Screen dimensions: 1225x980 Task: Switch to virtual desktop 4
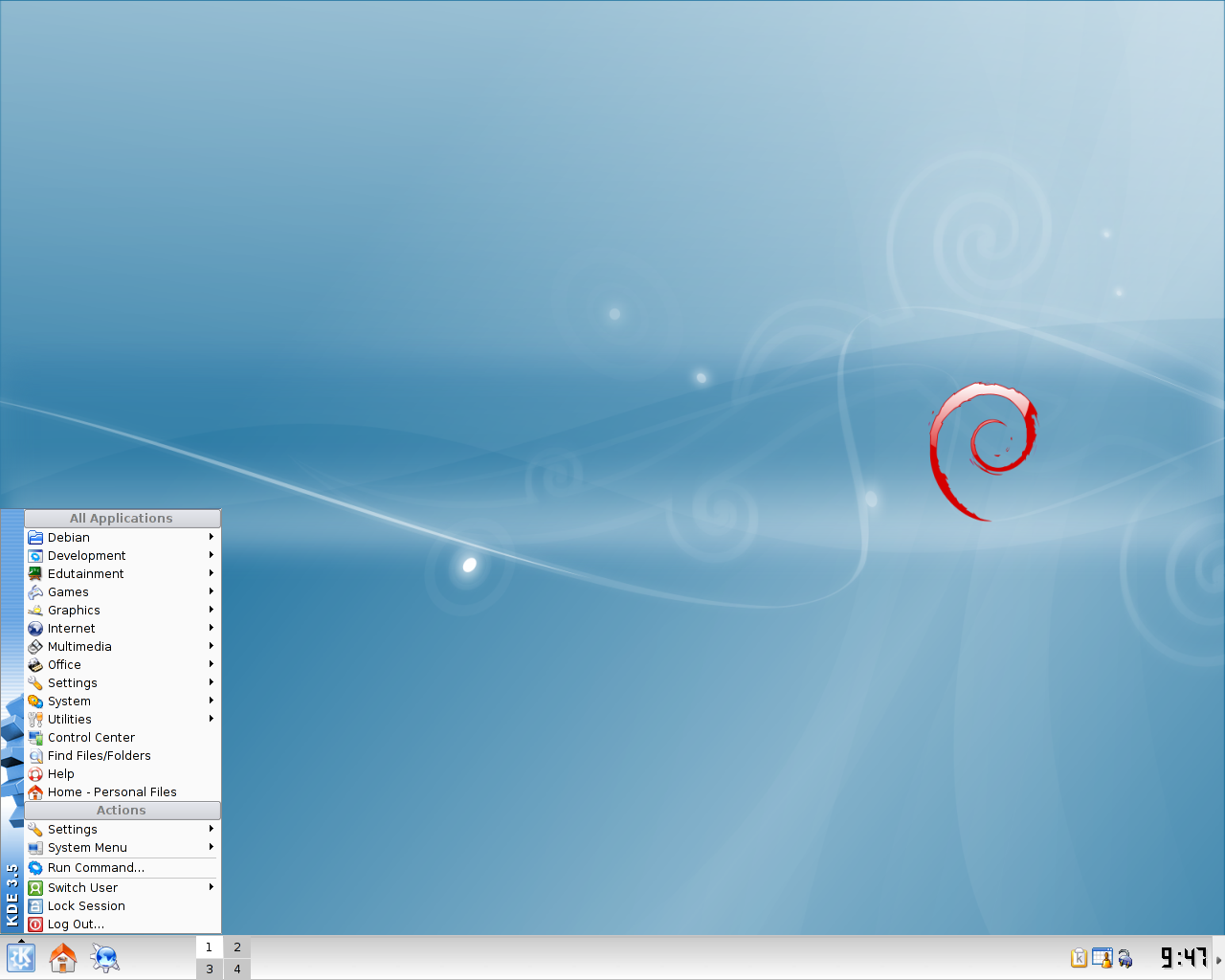237,969
